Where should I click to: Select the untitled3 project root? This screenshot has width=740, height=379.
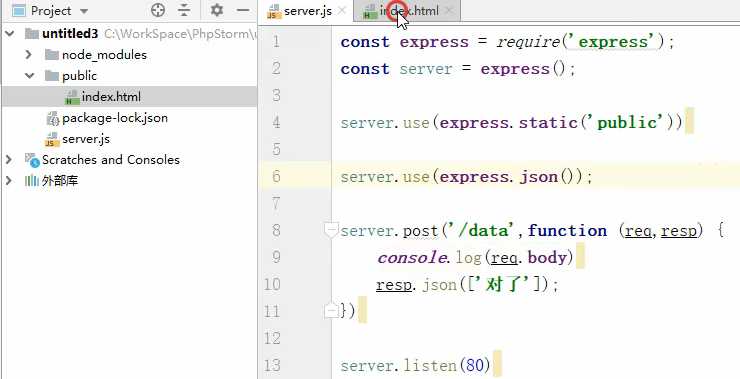tap(70, 34)
